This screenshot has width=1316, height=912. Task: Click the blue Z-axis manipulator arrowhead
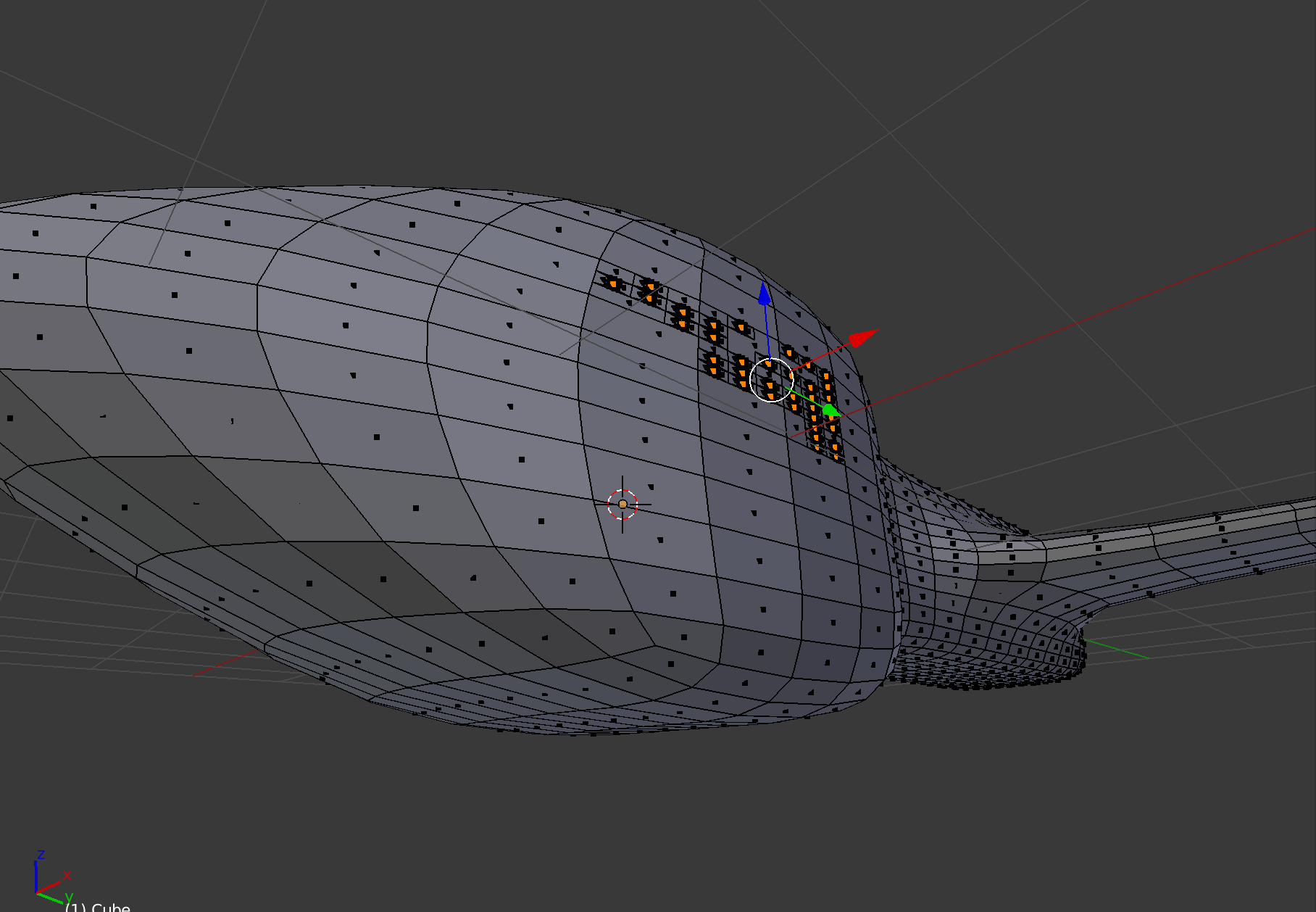764,293
